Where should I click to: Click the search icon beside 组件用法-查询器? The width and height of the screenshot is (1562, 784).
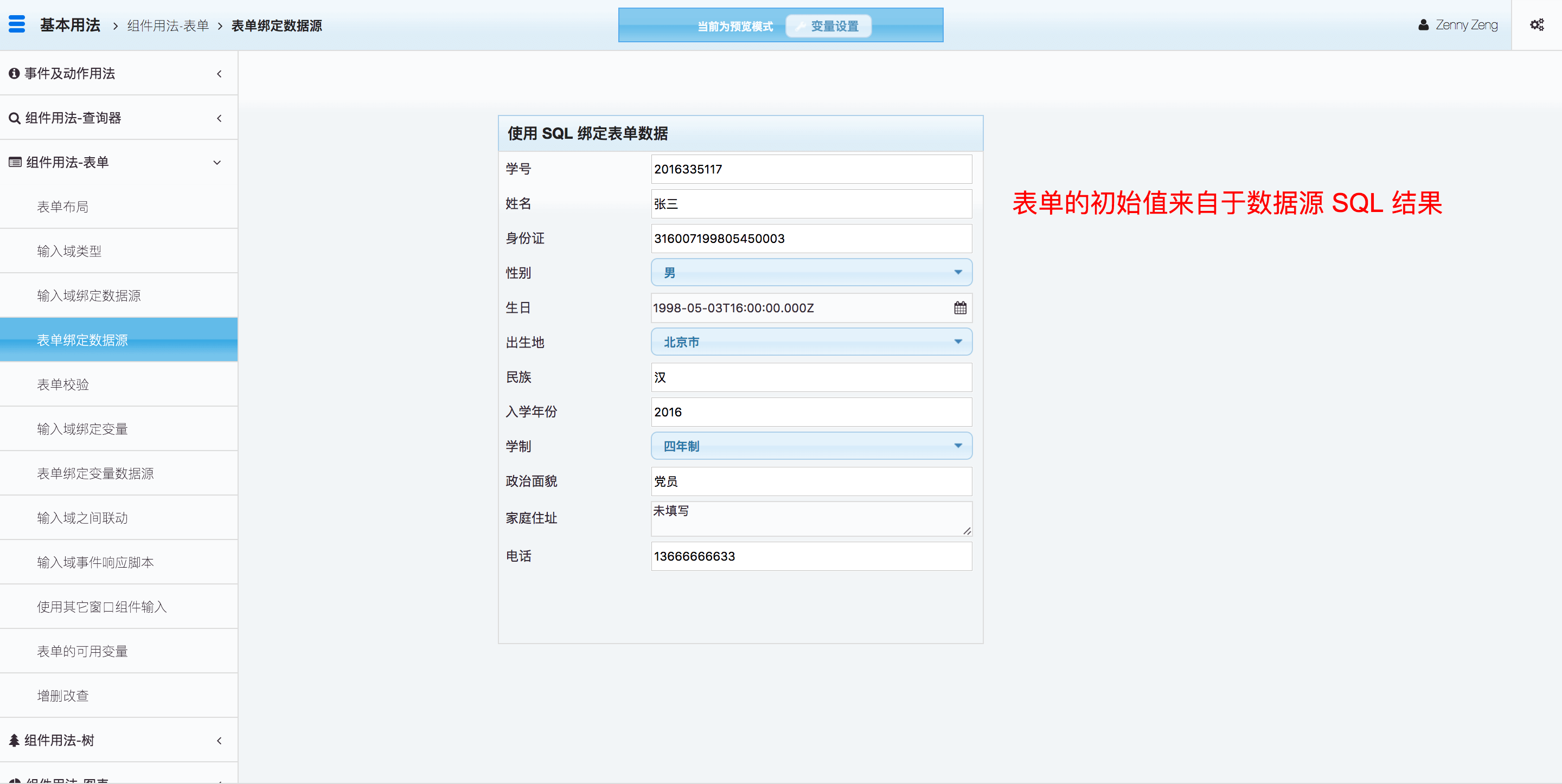click(x=15, y=118)
